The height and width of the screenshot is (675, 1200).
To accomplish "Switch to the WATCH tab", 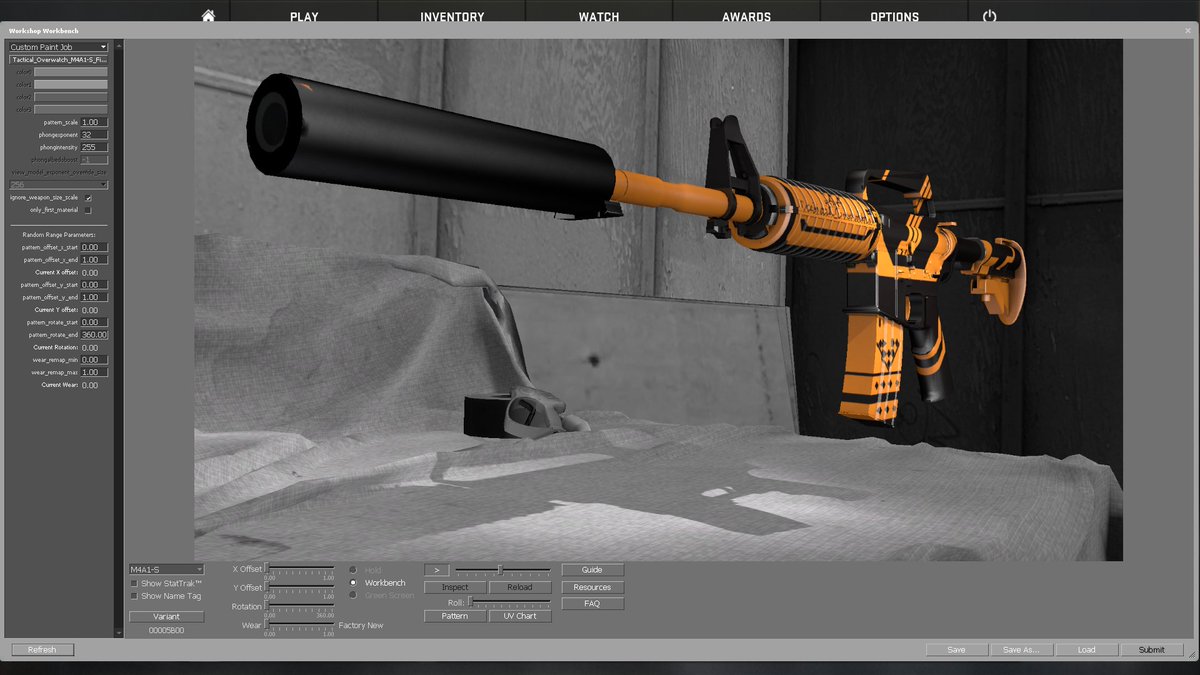I will (598, 15).
